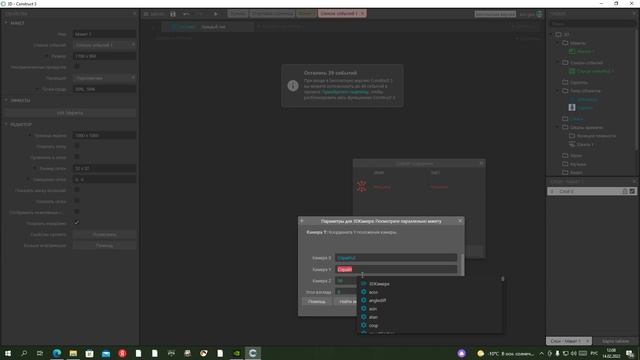Click the Камера Y input field
This screenshot has height=360, width=640.
pos(396,269)
